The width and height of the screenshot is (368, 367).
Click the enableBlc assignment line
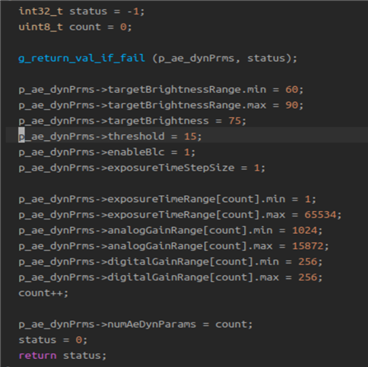pyautogui.click(x=107, y=152)
